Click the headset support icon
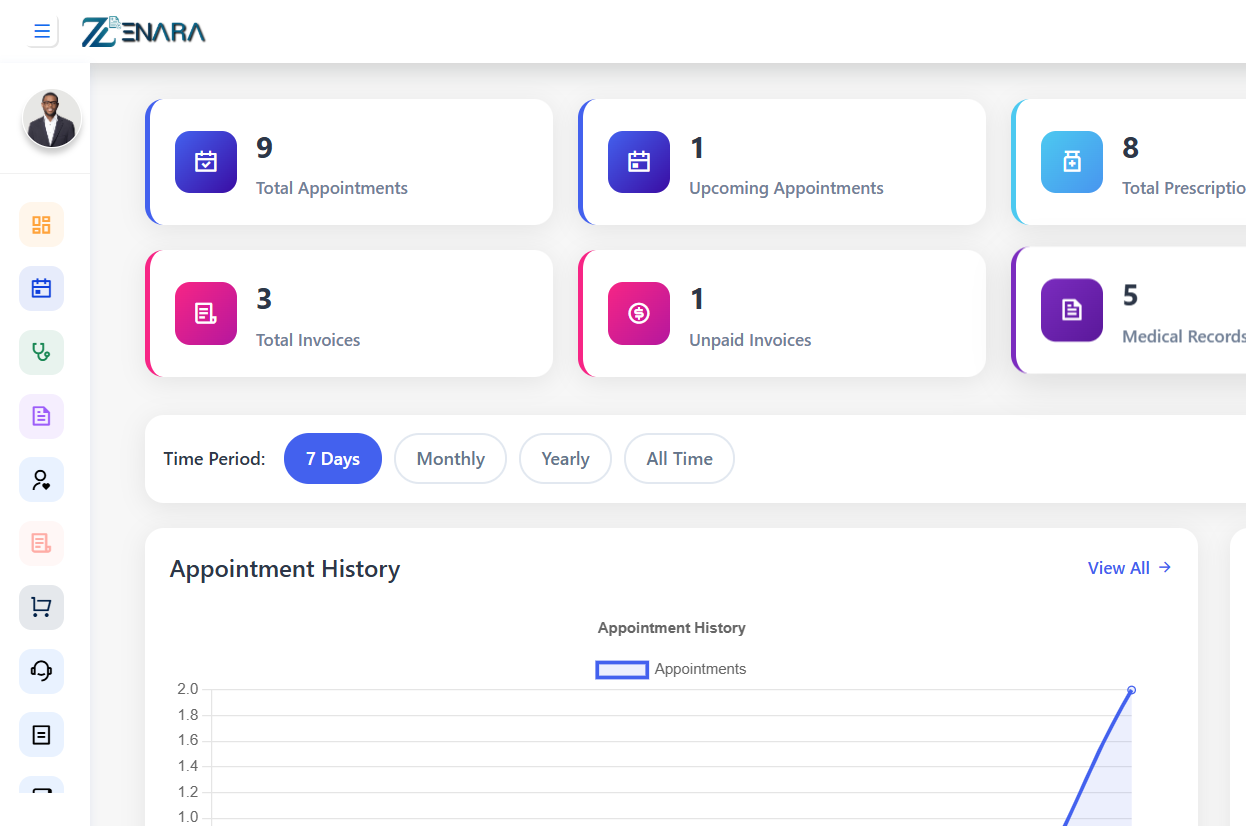Screen dimensions: 1246x826 tap(41, 671)
